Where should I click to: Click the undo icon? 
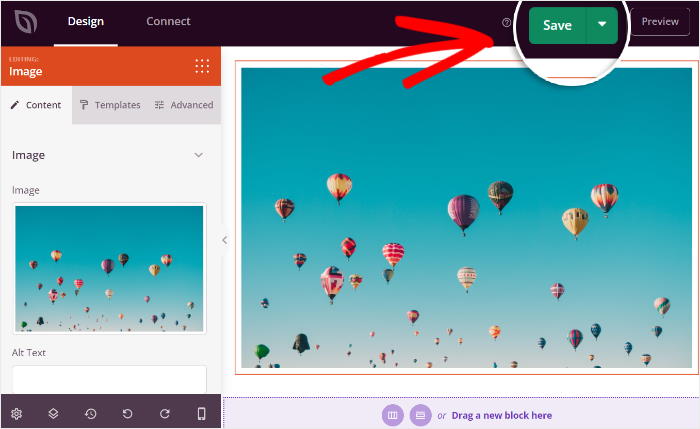pos(127,414)
